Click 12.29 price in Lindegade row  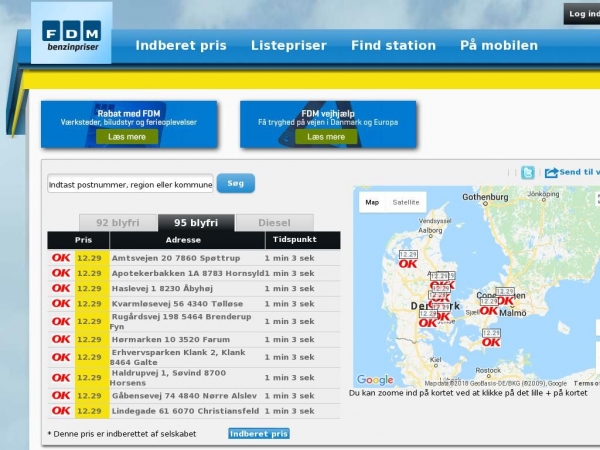89,411
